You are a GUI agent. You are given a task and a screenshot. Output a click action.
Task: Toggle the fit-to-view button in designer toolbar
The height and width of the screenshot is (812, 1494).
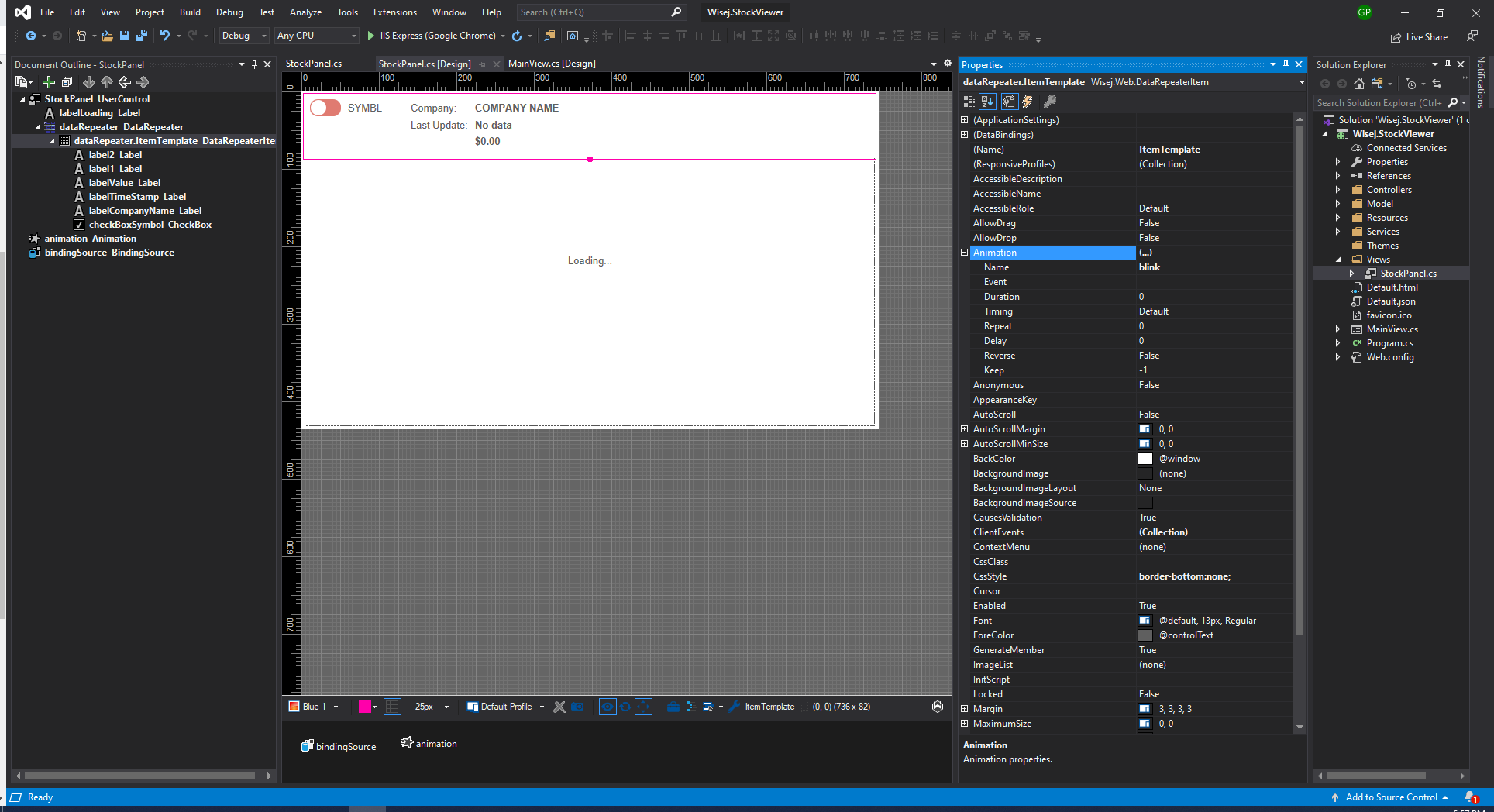[643, 707]
